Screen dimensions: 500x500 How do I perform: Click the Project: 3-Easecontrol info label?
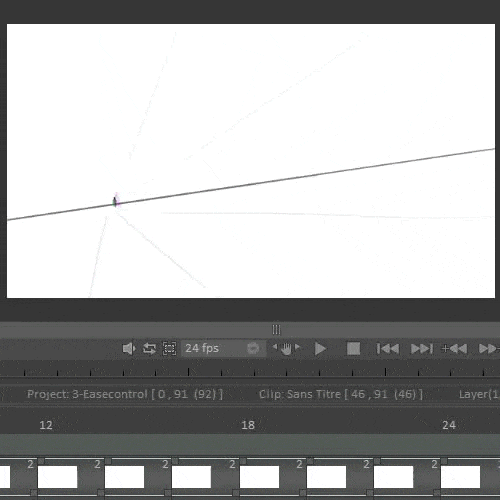125,394
